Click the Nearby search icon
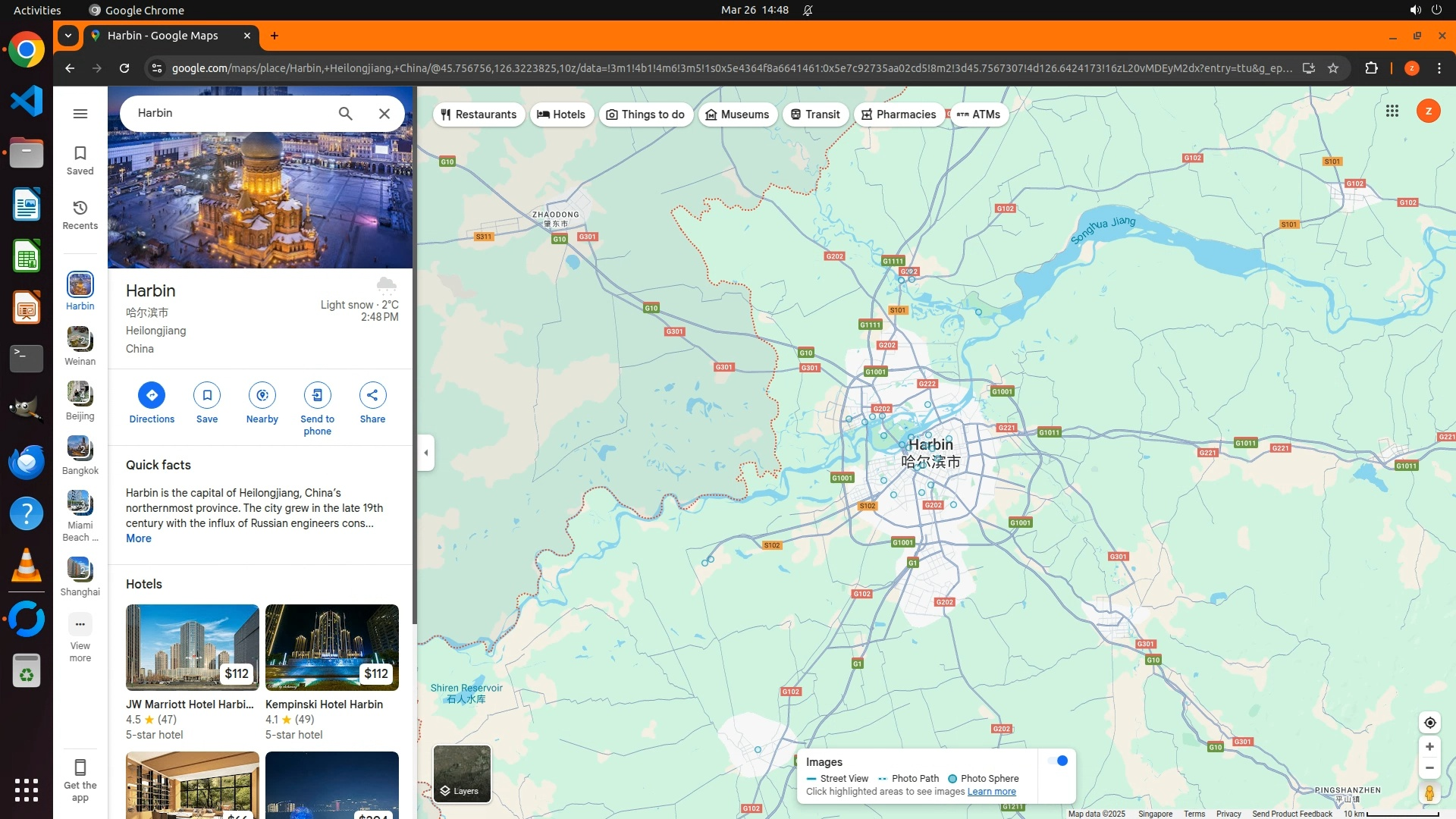The image size is (1456, 819). point(262,395)
